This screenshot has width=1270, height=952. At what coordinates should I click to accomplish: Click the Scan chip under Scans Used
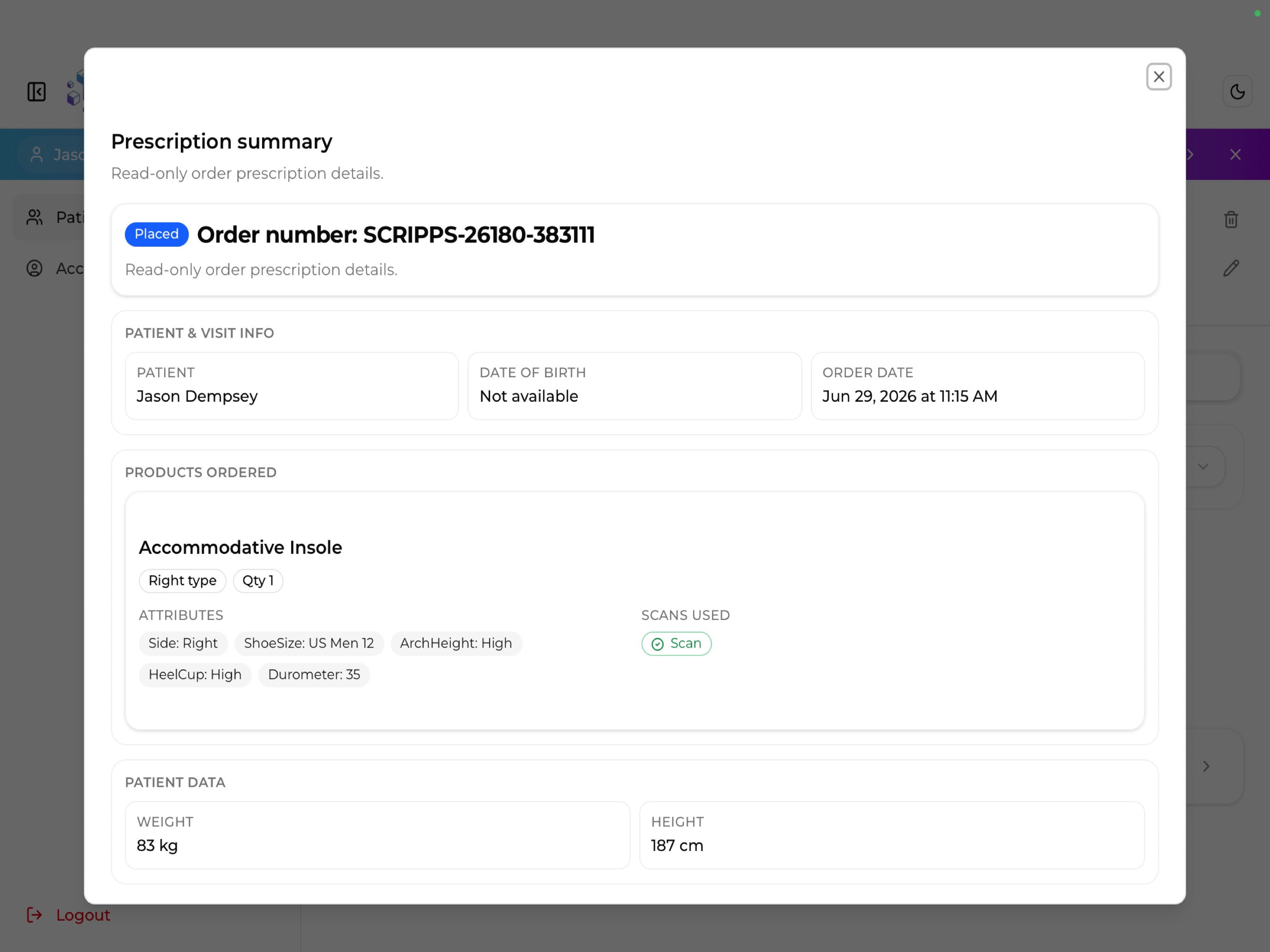point(677,643)
